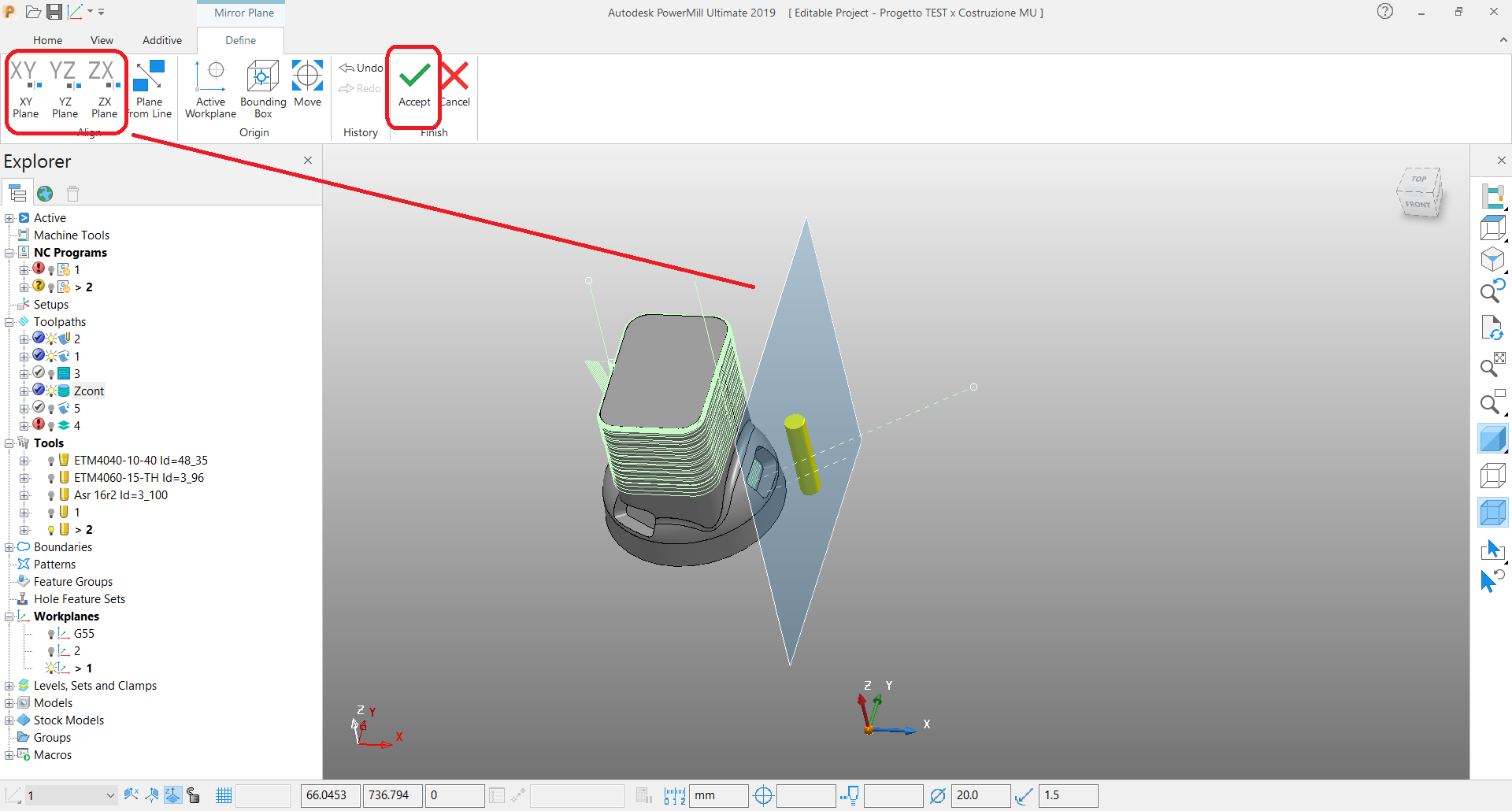Collapse the Toolpaths branch
1512x811 pixels.
point(9,322)
